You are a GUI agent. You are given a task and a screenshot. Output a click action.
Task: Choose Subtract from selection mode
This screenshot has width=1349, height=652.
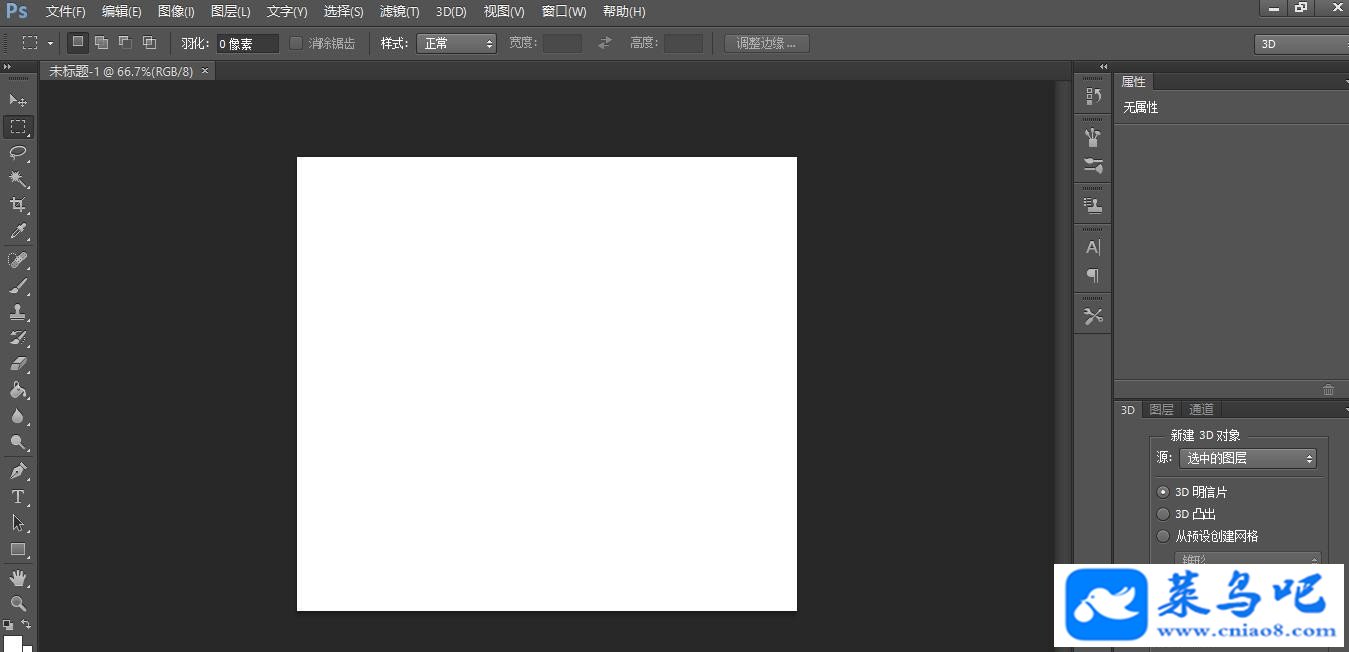tap(125, 42)
